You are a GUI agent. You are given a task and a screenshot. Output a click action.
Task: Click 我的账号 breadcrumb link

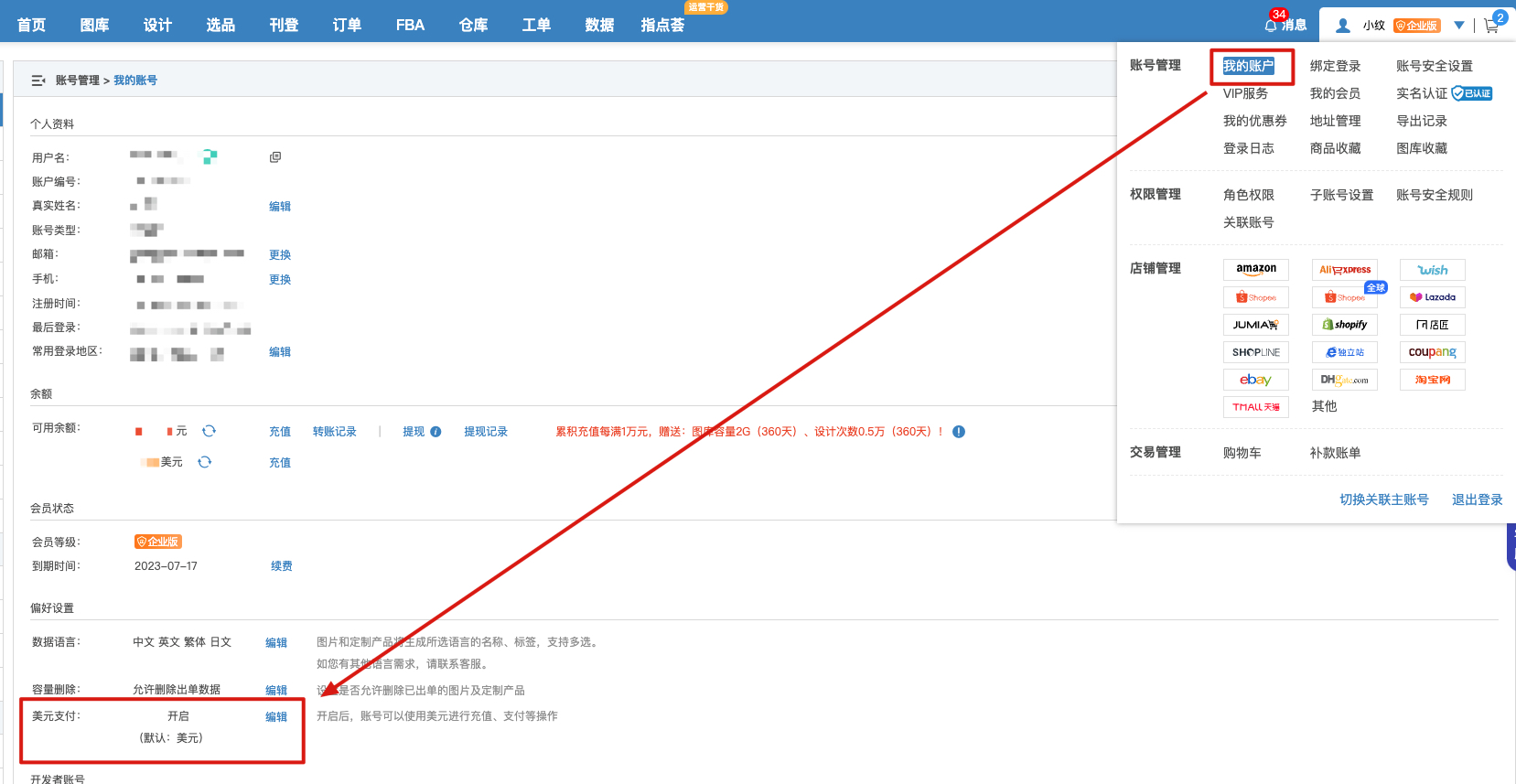click(135, 81)
